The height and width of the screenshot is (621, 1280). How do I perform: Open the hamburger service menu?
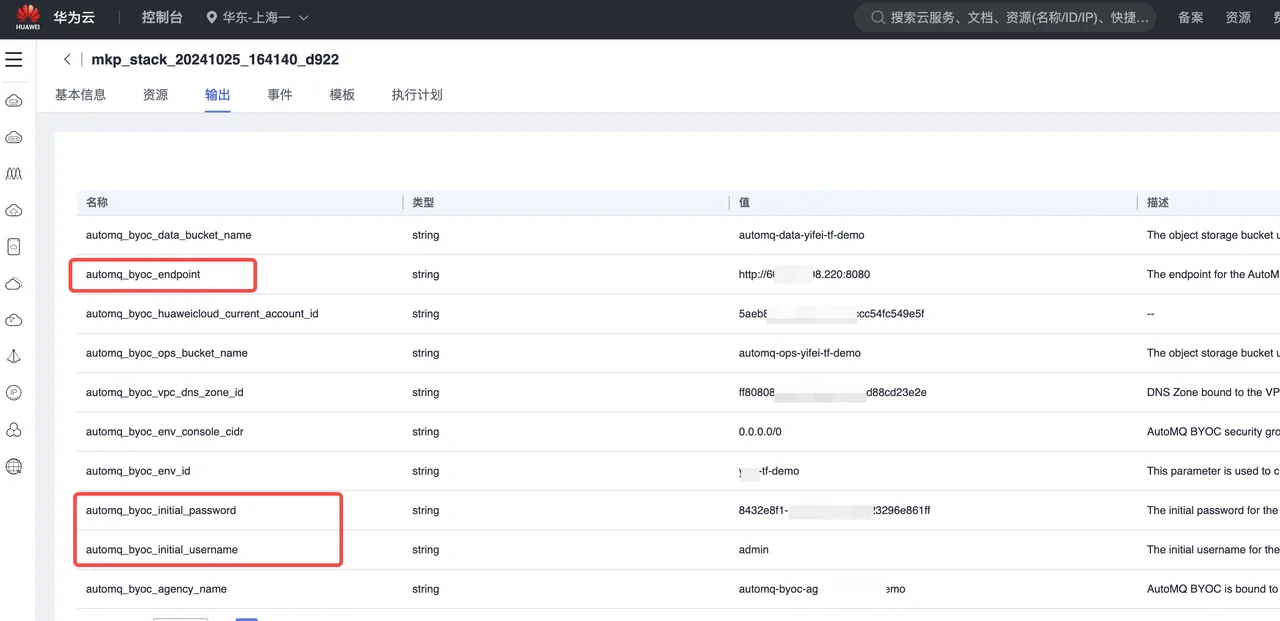click(x=14, y=60)
